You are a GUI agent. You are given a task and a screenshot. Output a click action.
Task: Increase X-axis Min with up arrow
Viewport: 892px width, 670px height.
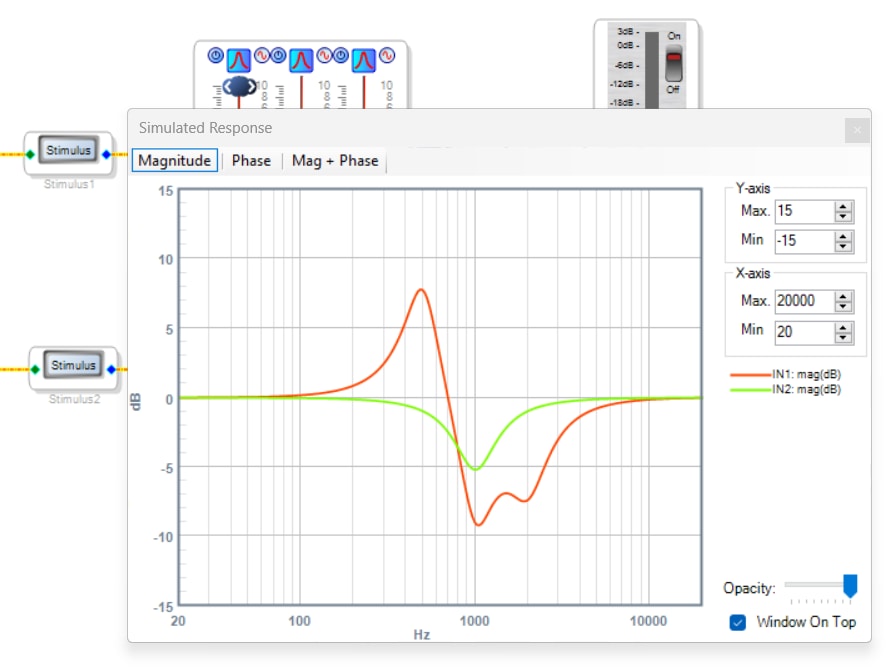click(x=843, y=327)
